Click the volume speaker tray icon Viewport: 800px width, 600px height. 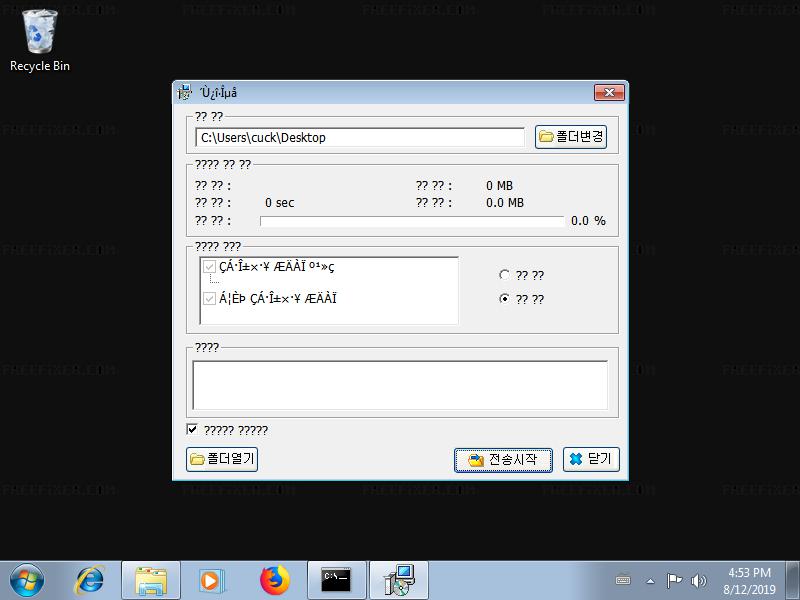pos(698,580)
